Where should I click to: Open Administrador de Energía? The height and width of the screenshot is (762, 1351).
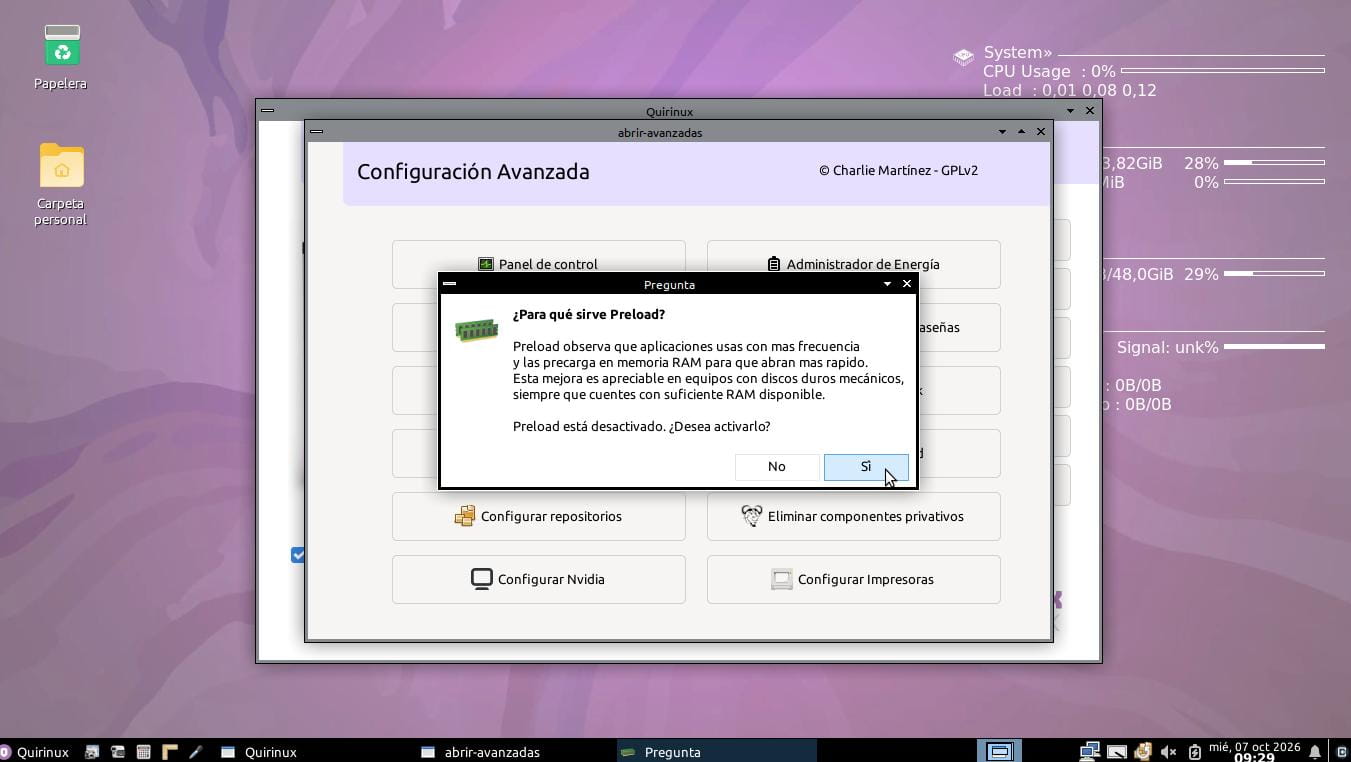click(x=854, y=264)
